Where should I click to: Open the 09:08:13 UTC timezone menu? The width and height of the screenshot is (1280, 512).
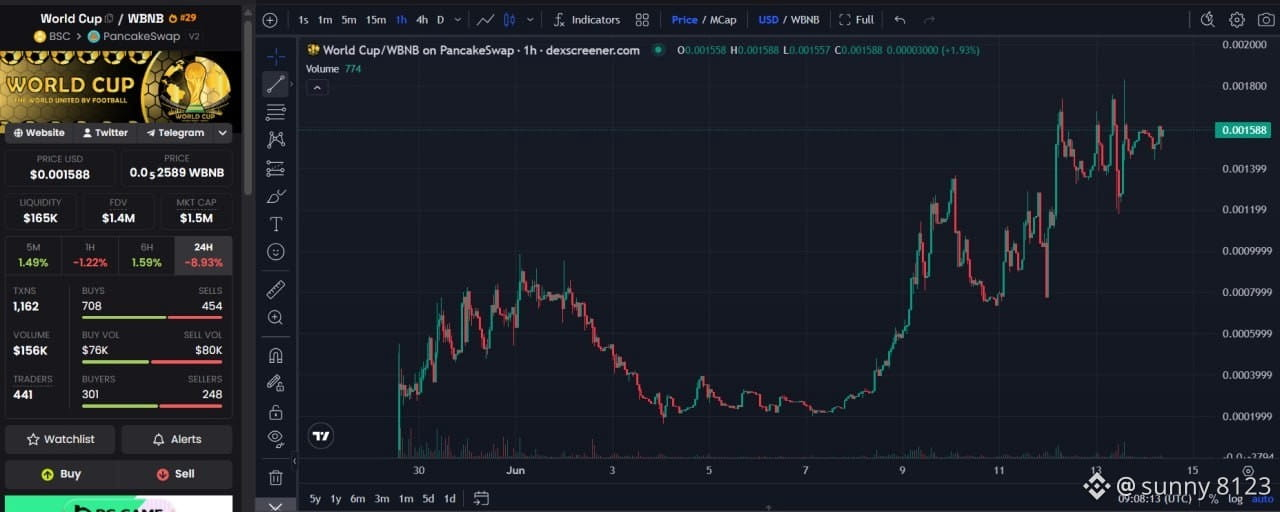1155,498
